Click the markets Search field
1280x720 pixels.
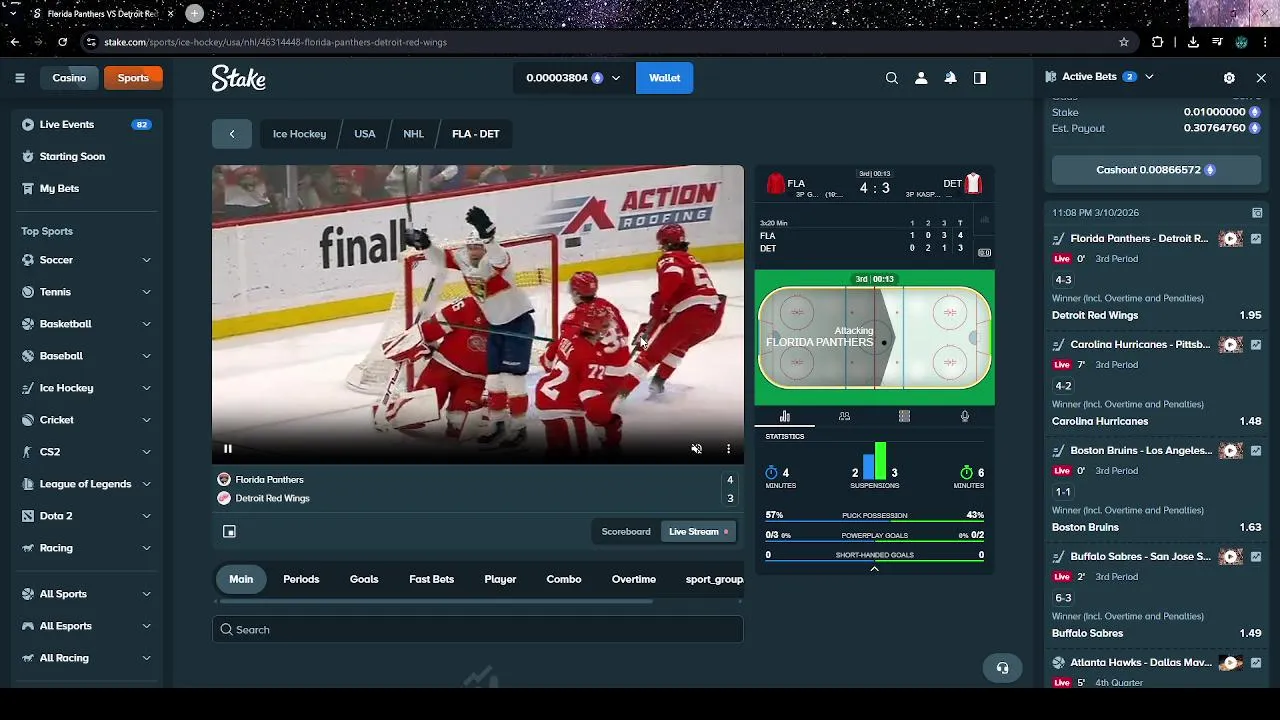pos(478,630)
